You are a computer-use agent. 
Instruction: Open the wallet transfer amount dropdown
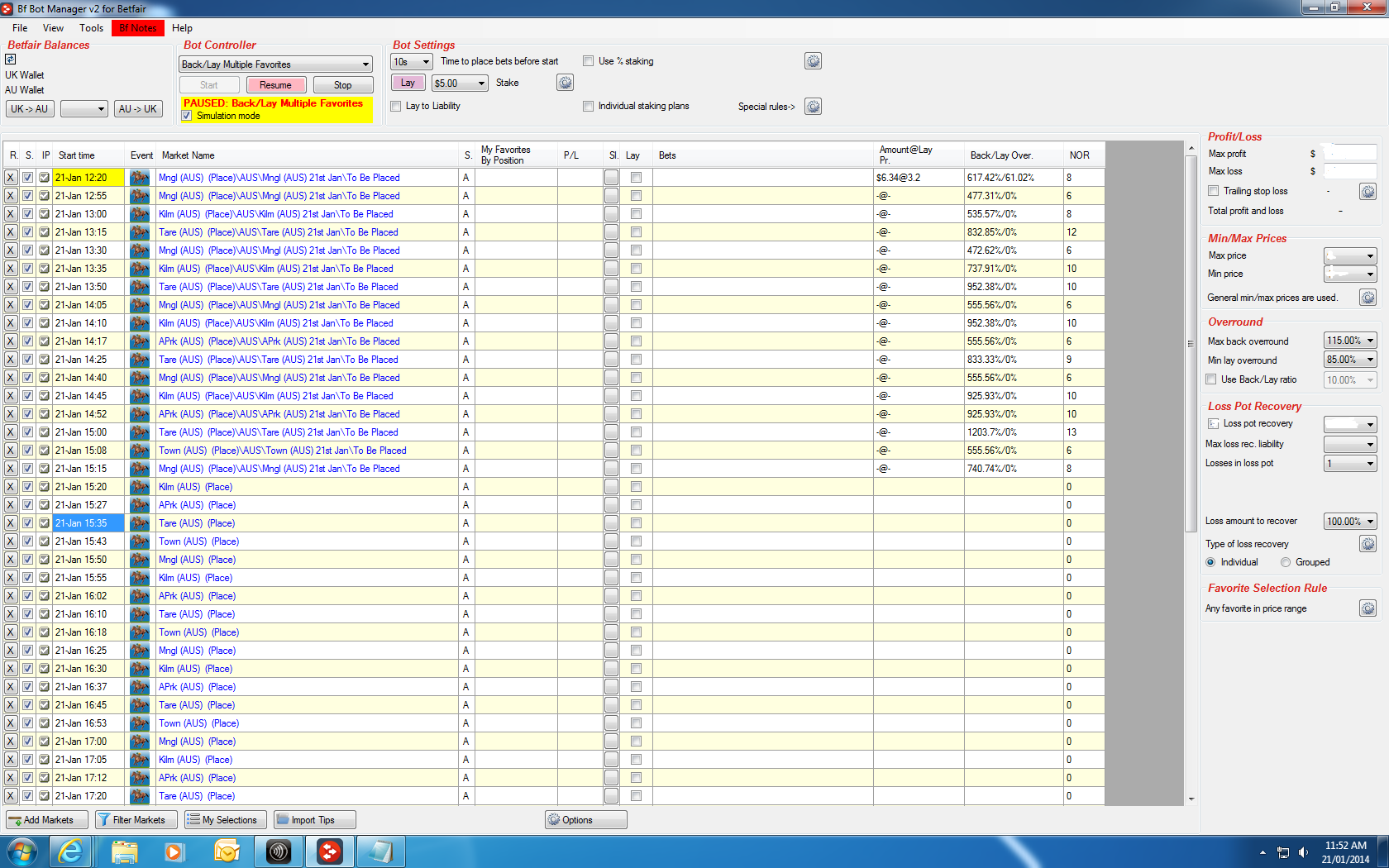tap(84, 109)
